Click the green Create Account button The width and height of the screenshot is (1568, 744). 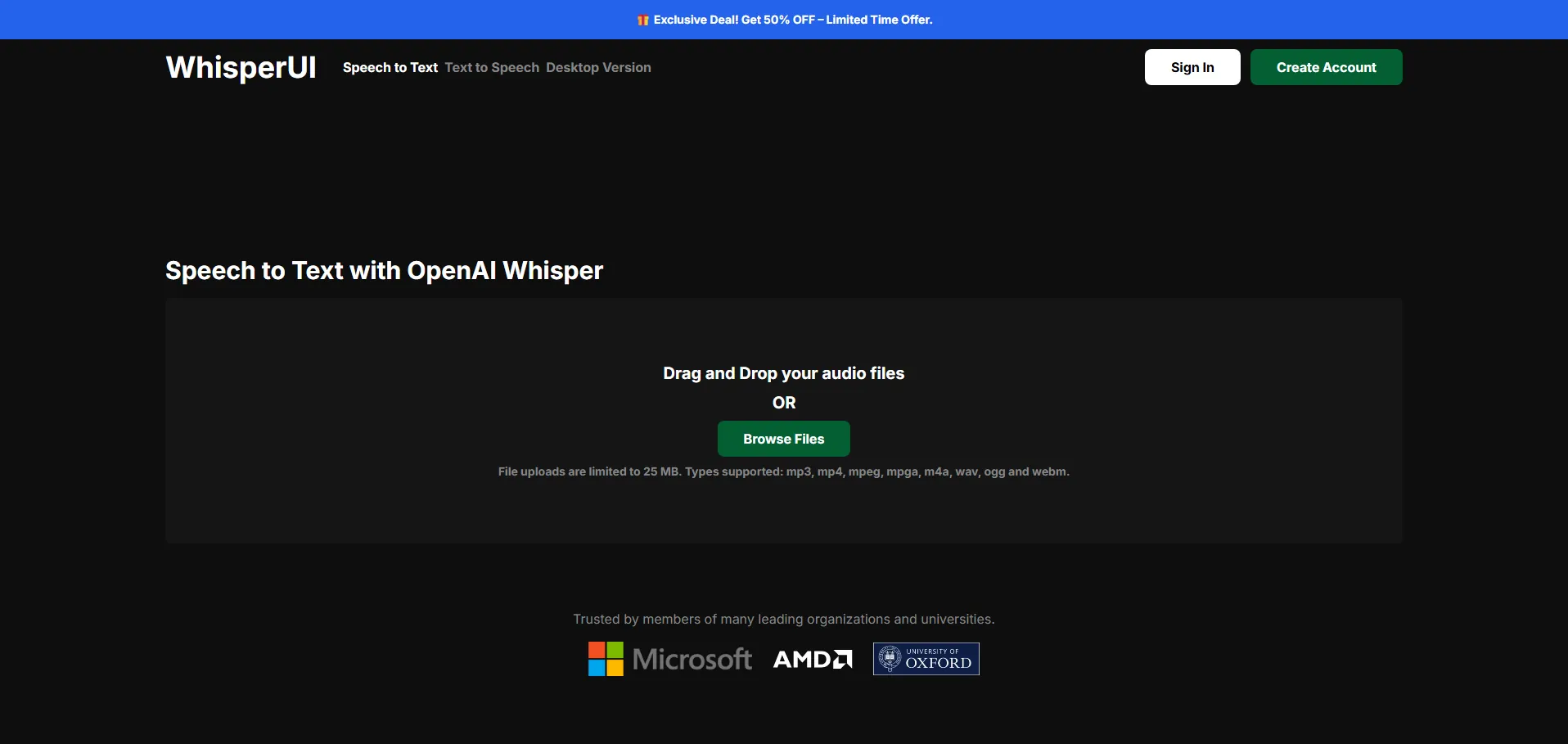coord(1326,67)
